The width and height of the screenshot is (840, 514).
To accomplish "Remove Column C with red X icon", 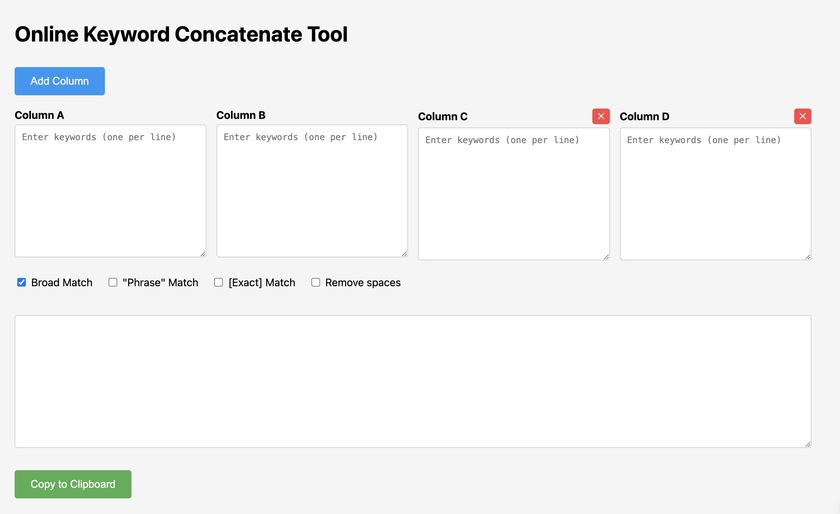I will [x=601, y=116].
